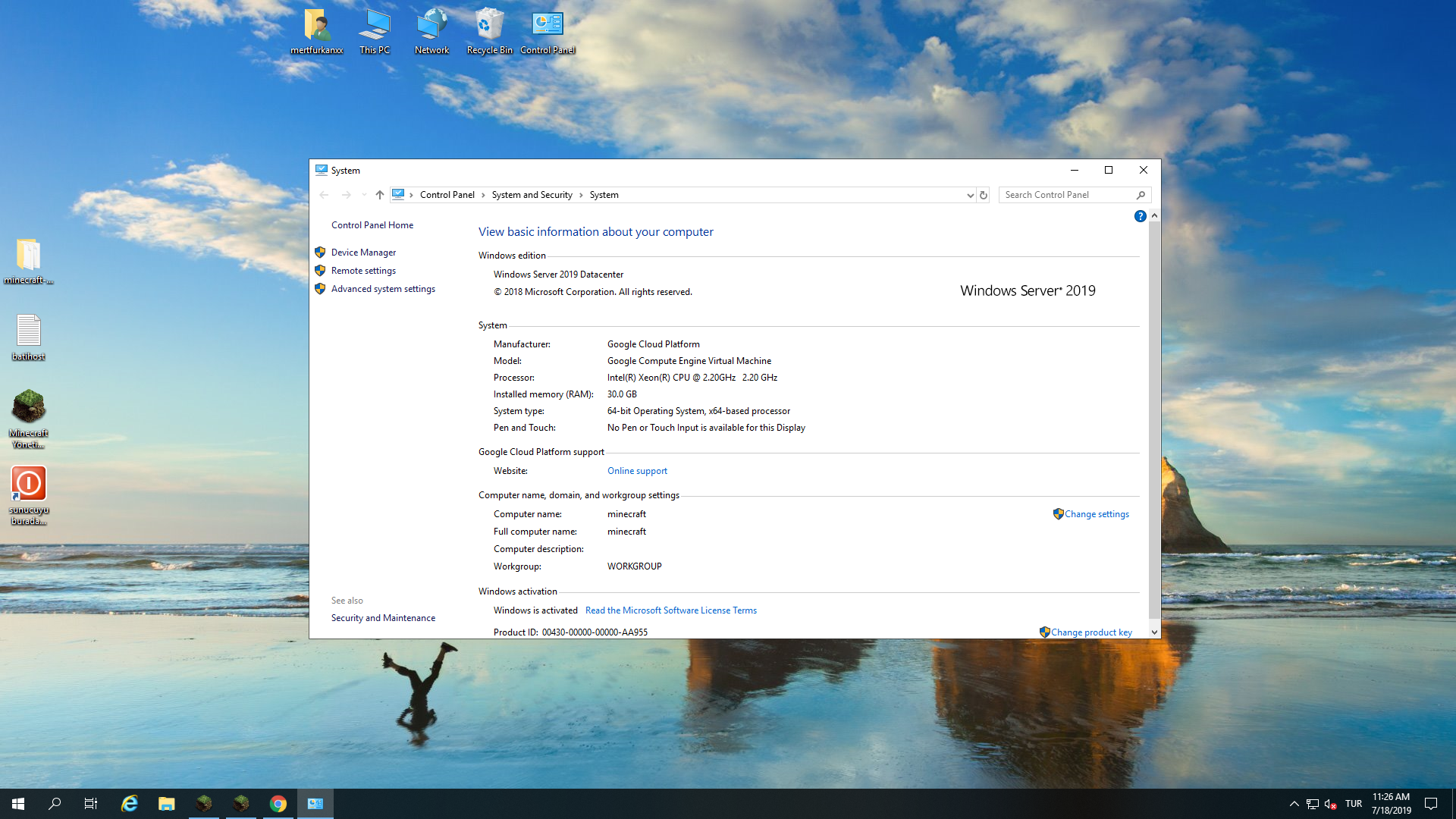Open the clock showing 11:26 AM
The image size is (1456, 819).
click(1391, 804)
